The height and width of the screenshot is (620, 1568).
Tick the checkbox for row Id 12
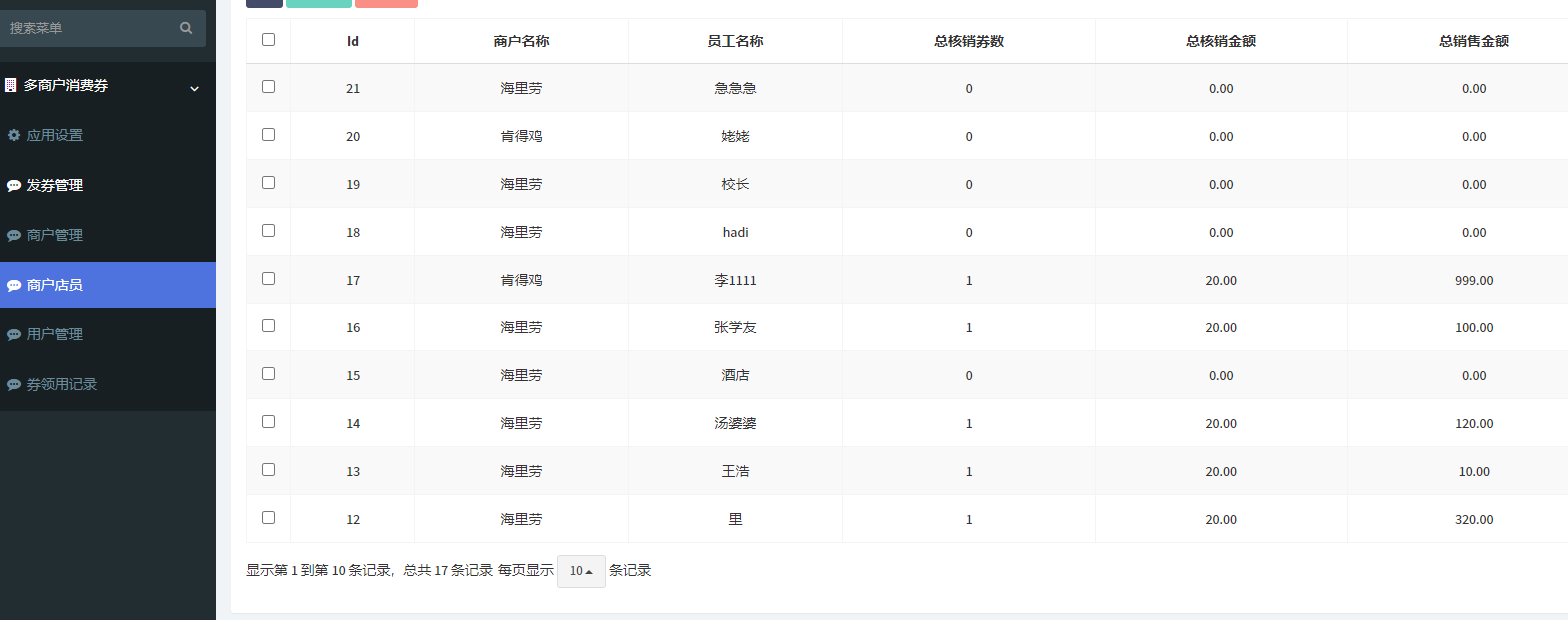pos(268,518)
